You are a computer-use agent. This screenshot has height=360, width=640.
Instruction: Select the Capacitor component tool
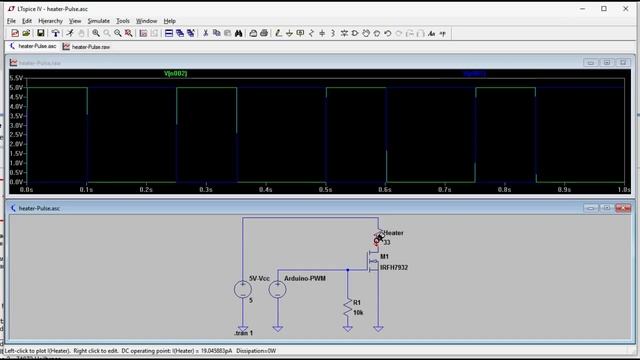point(322,33)
